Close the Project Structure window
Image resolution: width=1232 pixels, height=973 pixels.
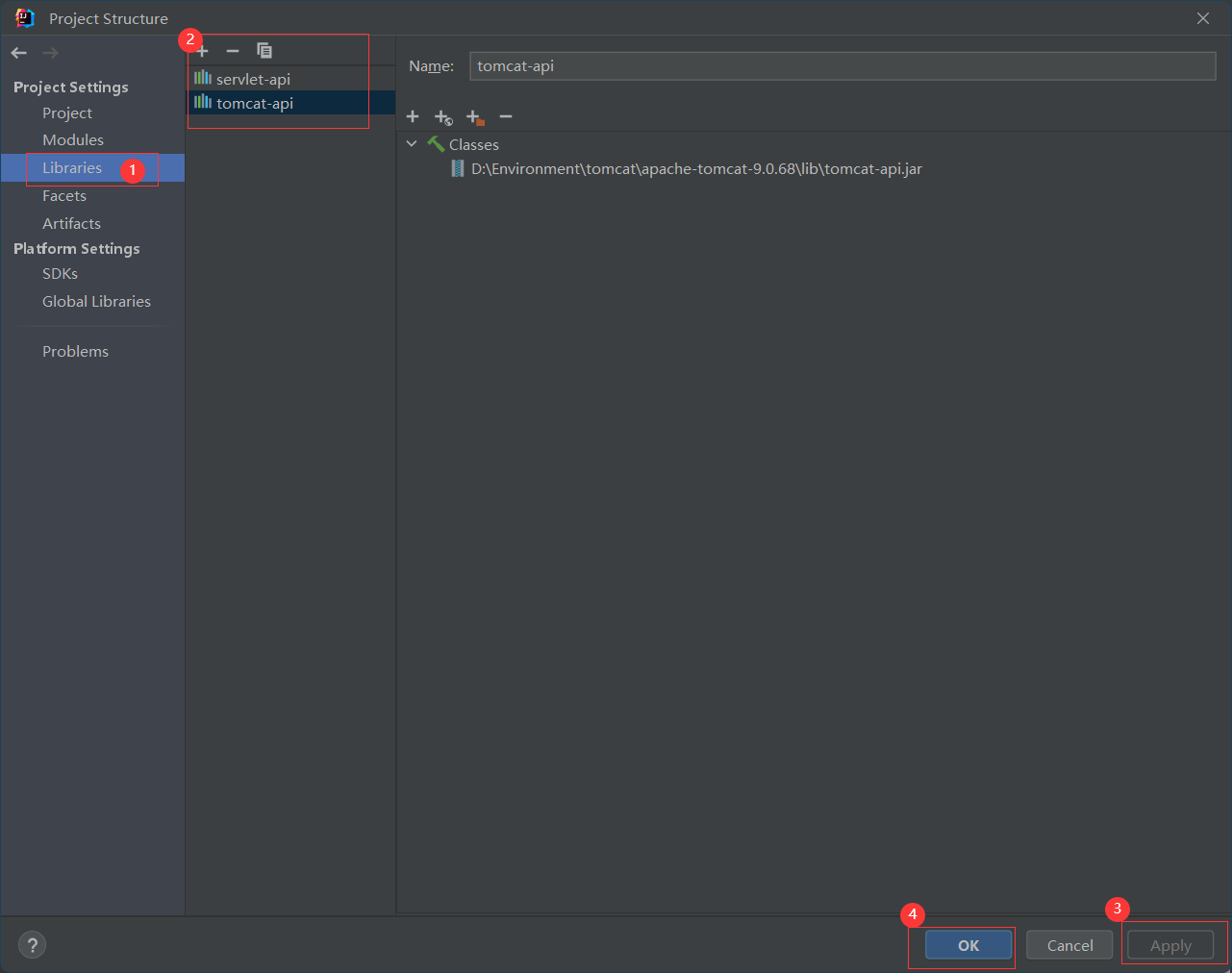coord(1203,18)
